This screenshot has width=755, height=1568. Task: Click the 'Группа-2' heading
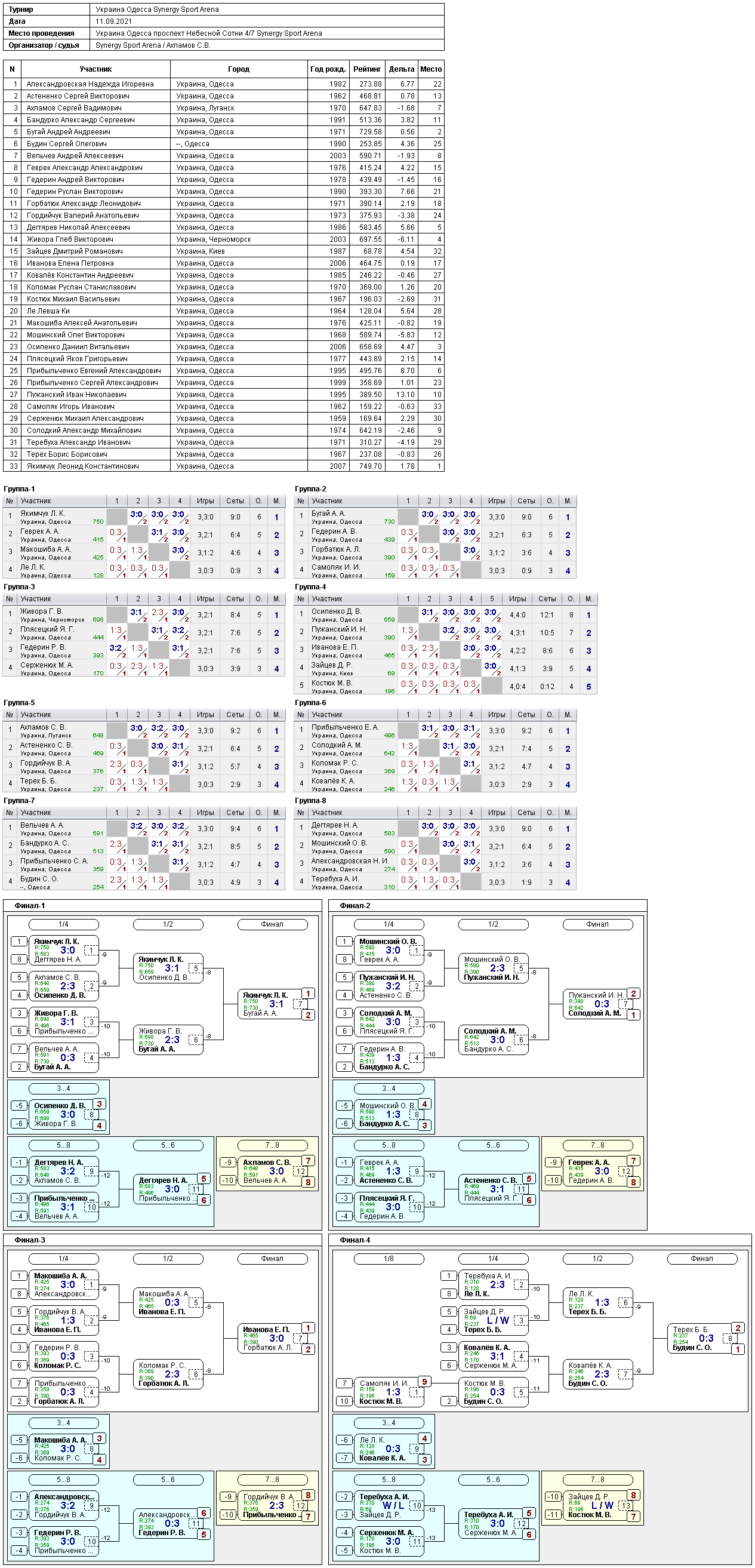click(311, 489)
